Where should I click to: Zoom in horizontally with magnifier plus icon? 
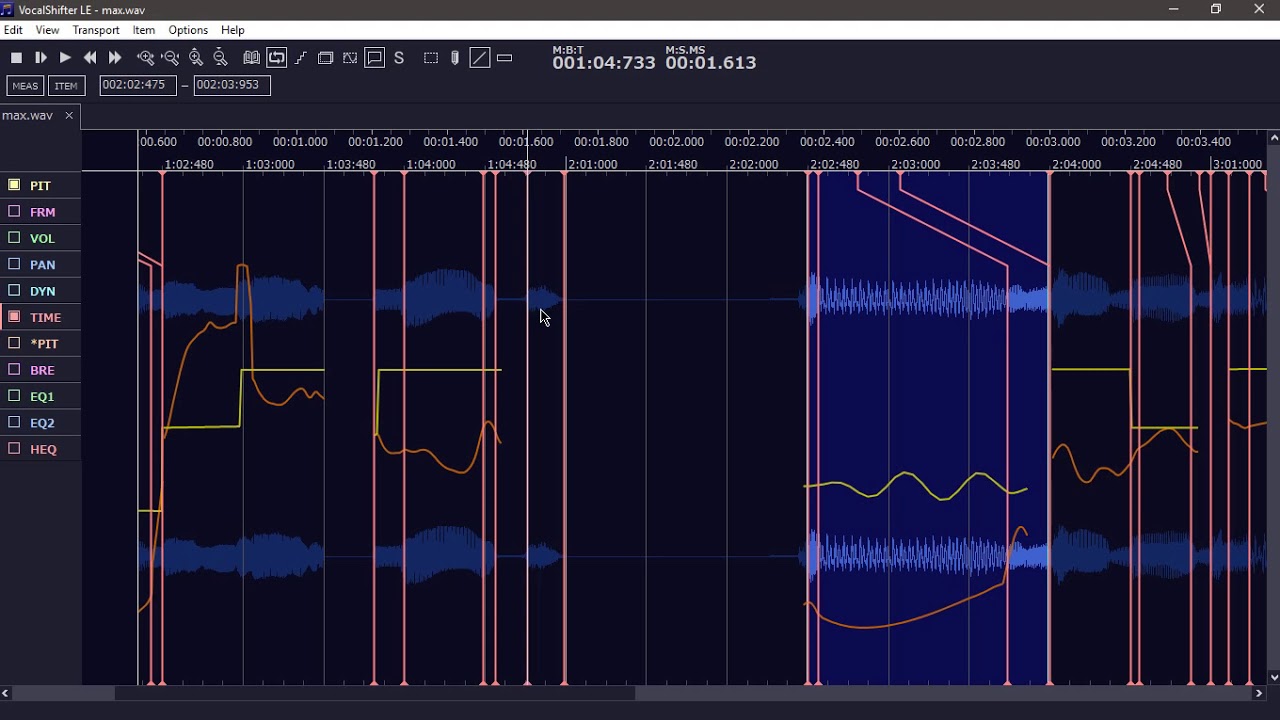(x=146, y=58)
